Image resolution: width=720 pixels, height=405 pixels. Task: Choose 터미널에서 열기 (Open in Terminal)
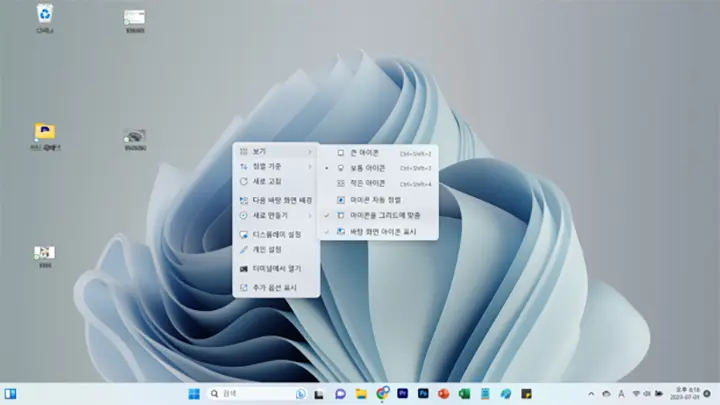pyautogui.click(x=276, y=269)
